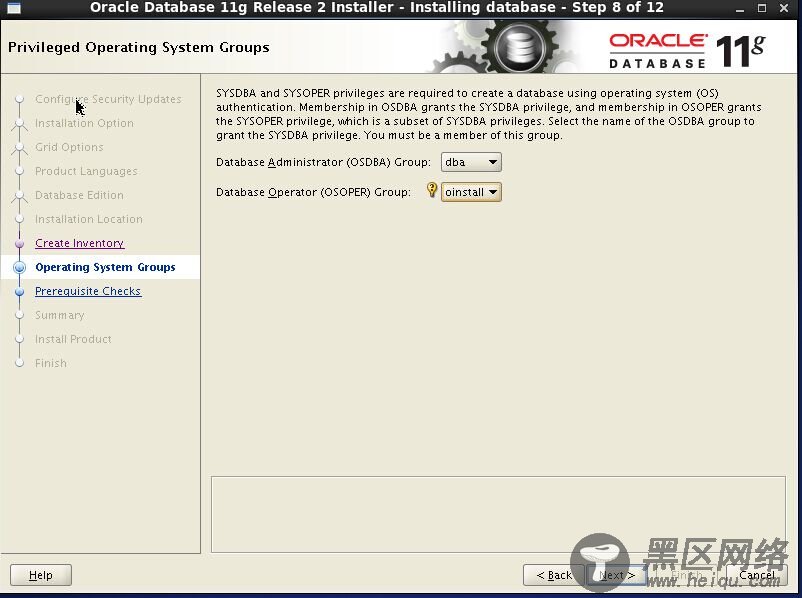This screenshot has height=598, width=802.
Task: Minimize the installer window
Action: pos(740,8)
